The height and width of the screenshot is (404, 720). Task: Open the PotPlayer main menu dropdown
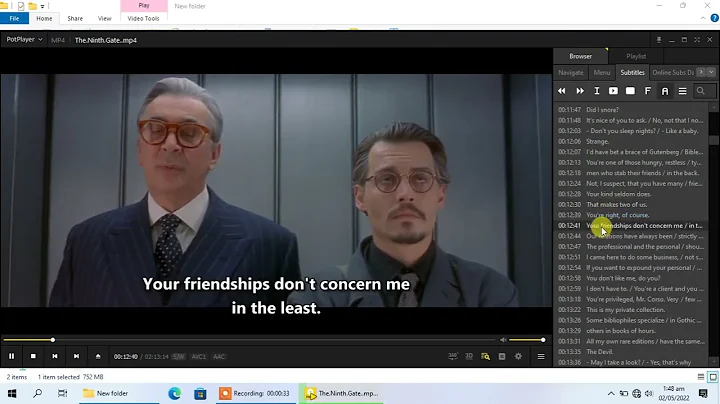(x=24, y=39)
